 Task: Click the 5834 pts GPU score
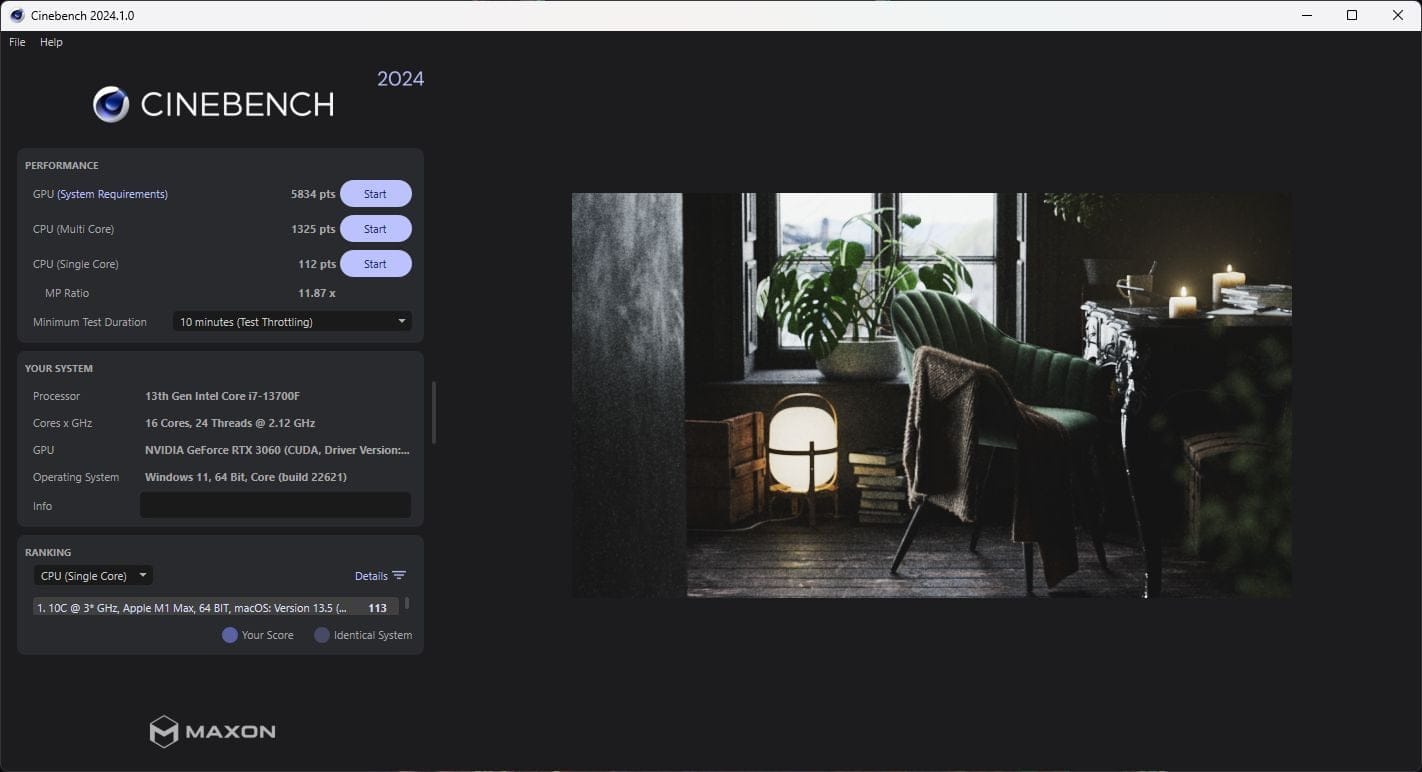[x=313, y=194]
